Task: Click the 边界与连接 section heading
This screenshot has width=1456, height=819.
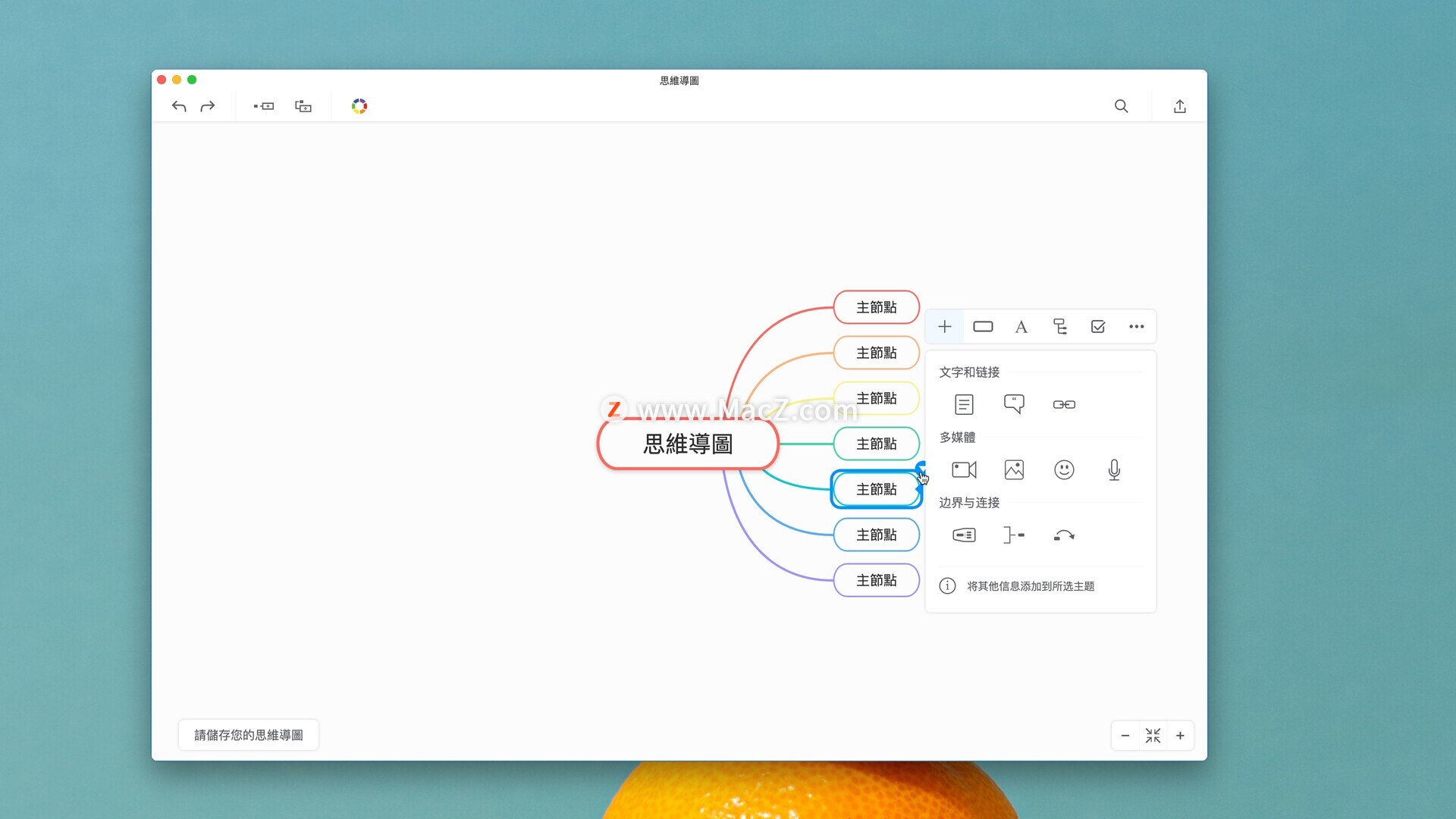Action: pos(969,503)
